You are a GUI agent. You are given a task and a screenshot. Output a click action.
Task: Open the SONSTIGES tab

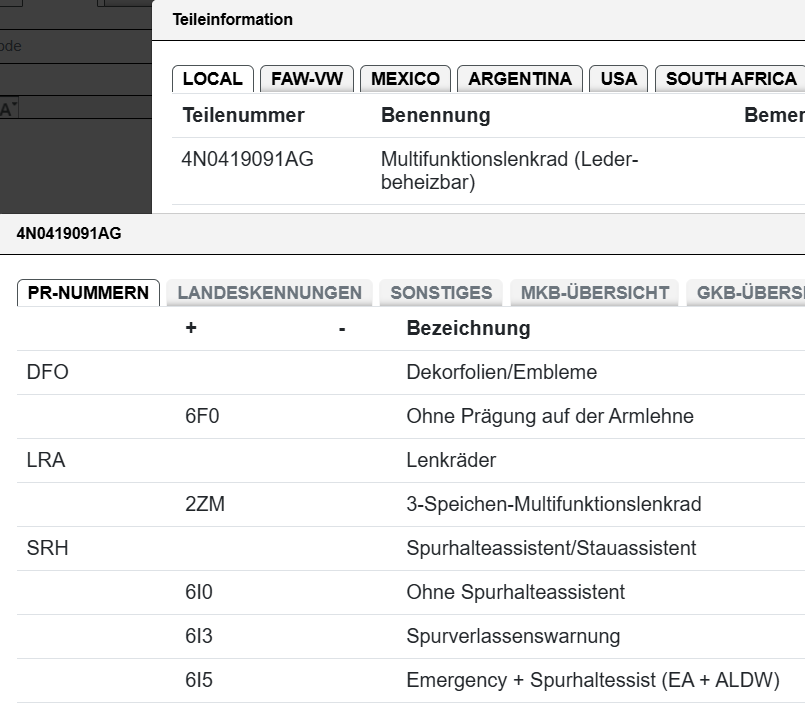(441, 293)
